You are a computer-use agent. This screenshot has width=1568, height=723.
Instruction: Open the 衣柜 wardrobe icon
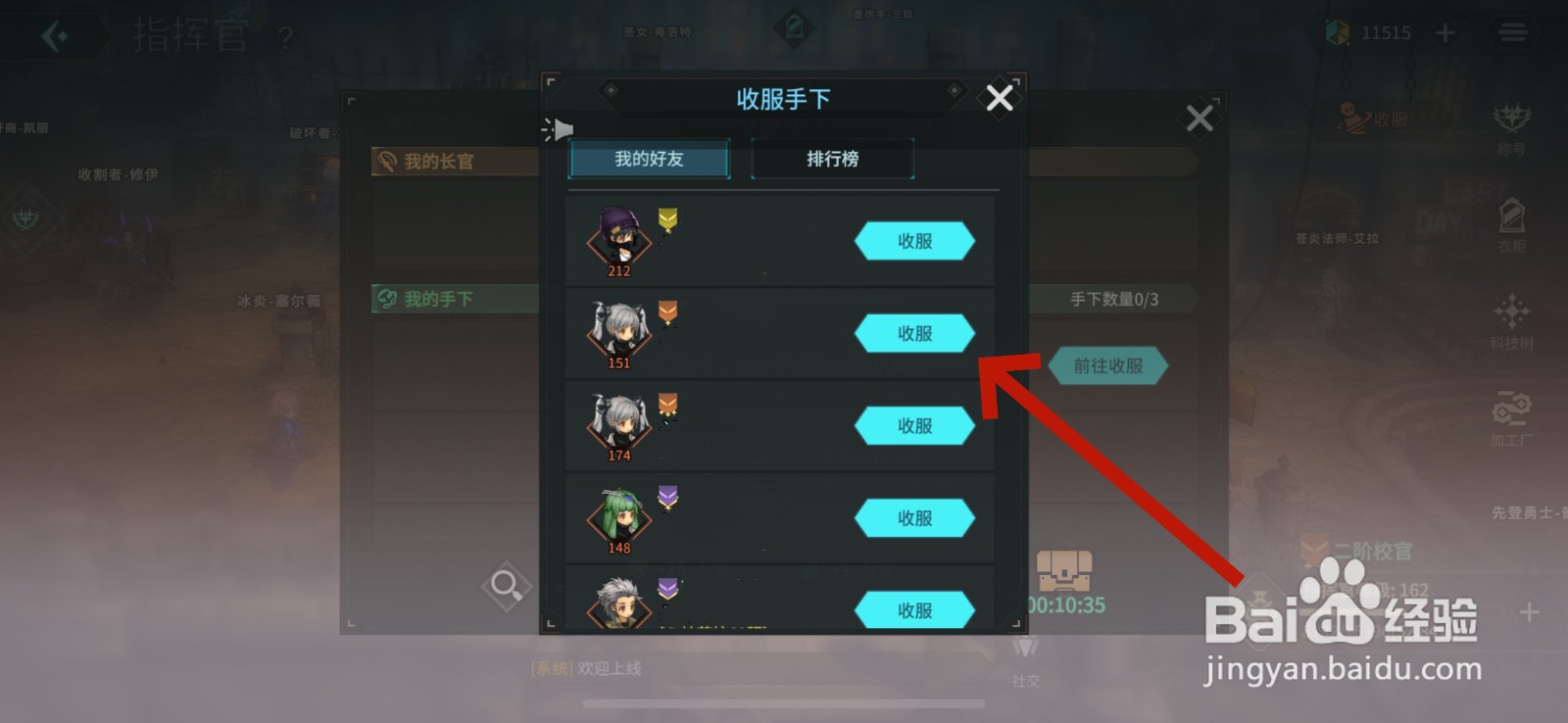[x=1511, y=224]
